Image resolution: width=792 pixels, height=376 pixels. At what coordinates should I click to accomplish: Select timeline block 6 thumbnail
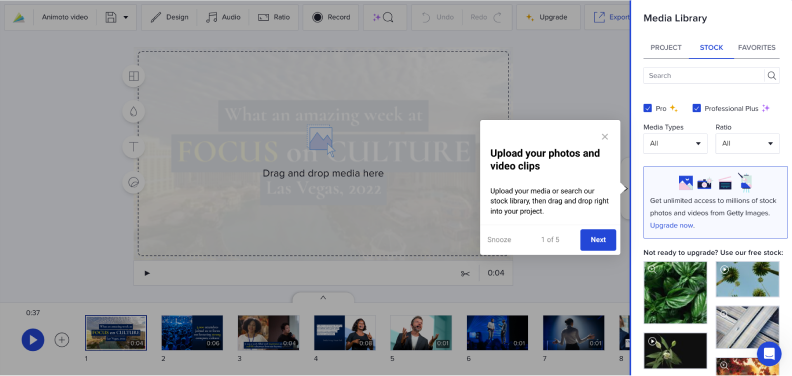(497, 333)
